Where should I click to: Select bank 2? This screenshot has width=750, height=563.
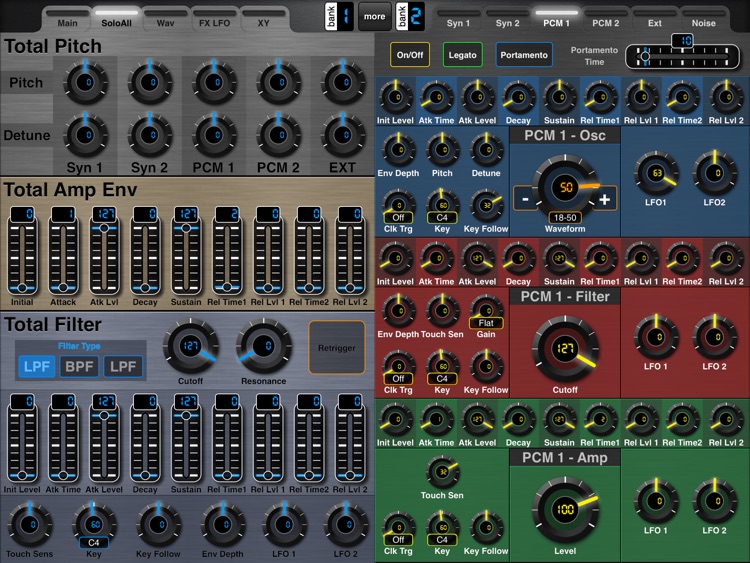pyautogui.click(x=410, y=16)
